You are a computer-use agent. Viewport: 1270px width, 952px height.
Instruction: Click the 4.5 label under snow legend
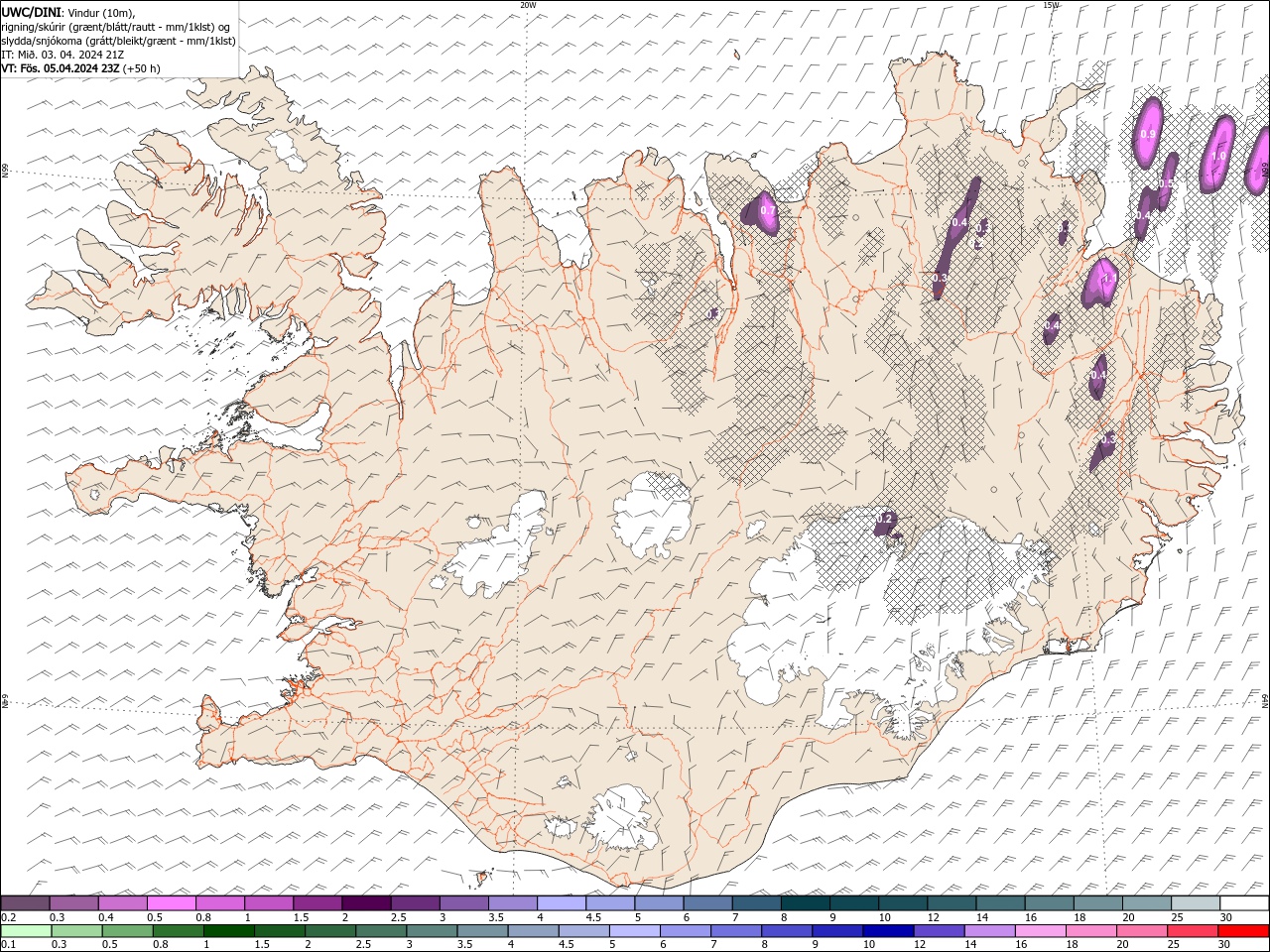click(592, 917)
